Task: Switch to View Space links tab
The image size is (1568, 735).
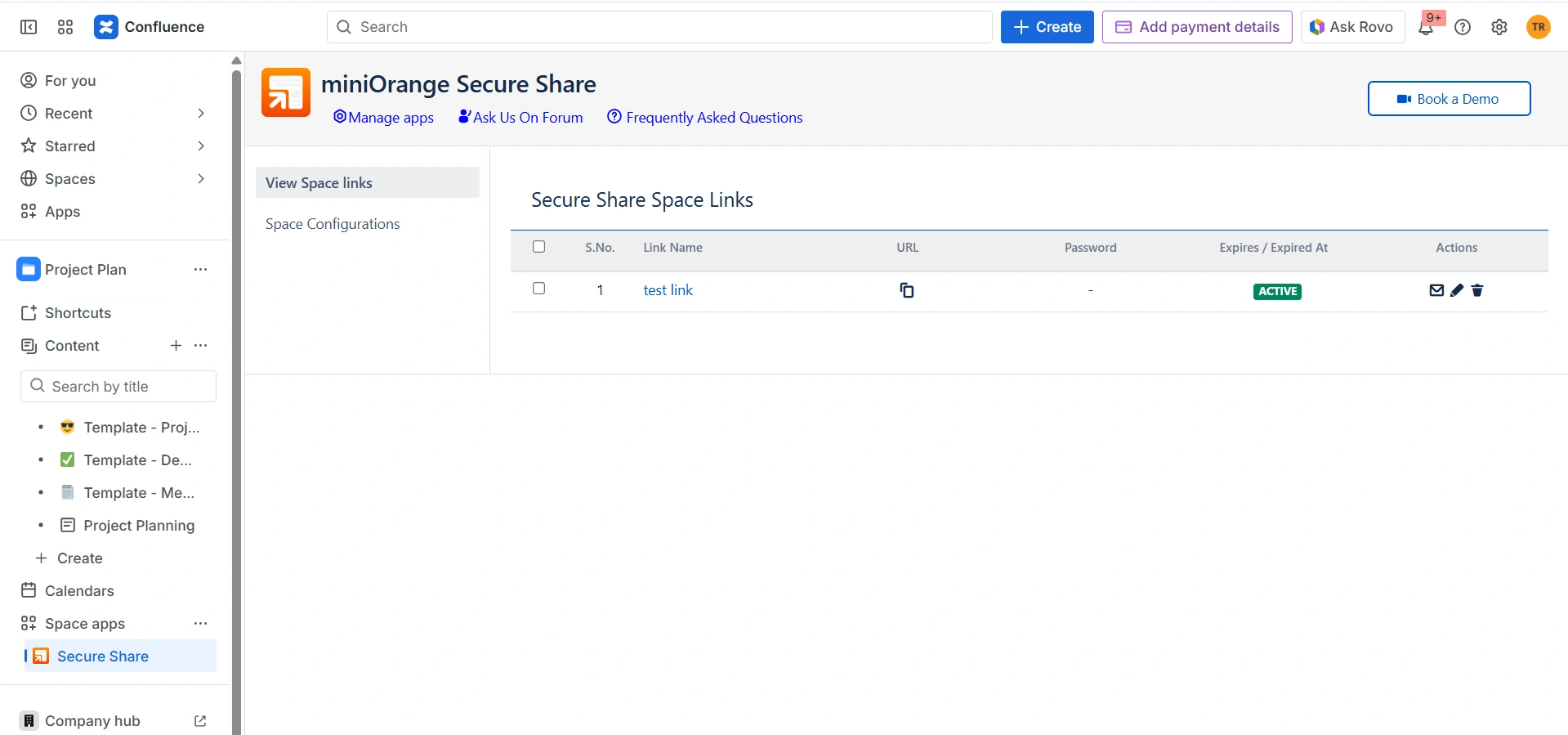Action: coord(368,183)
